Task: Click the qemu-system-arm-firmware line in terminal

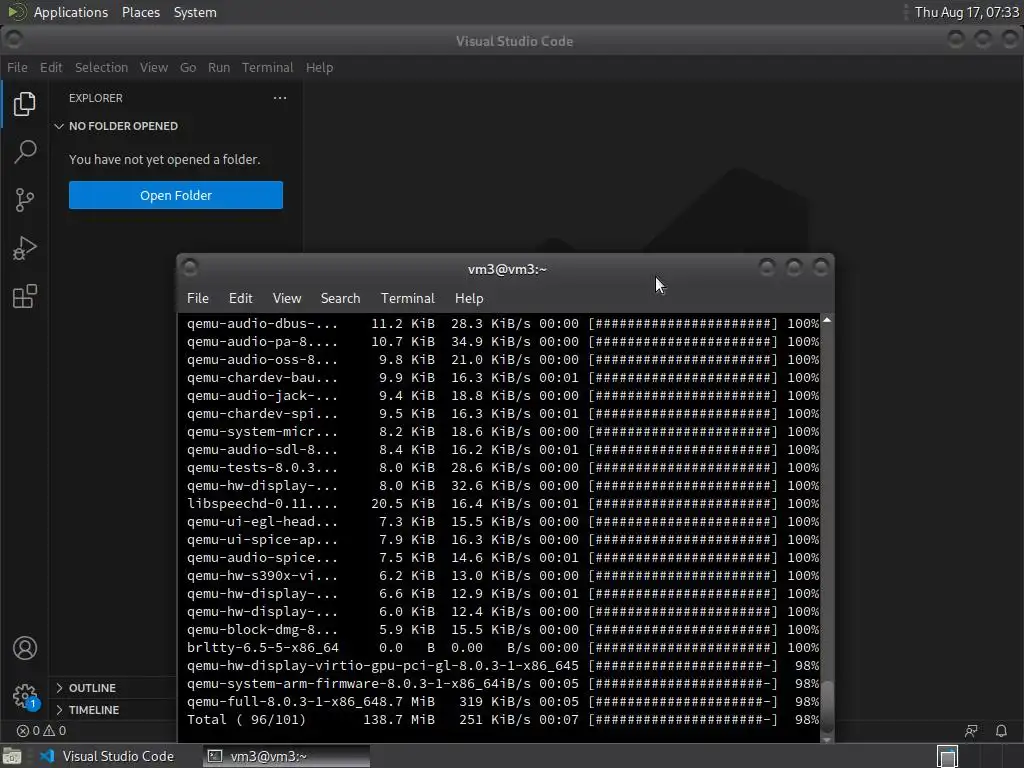Action: coord(503,684)
